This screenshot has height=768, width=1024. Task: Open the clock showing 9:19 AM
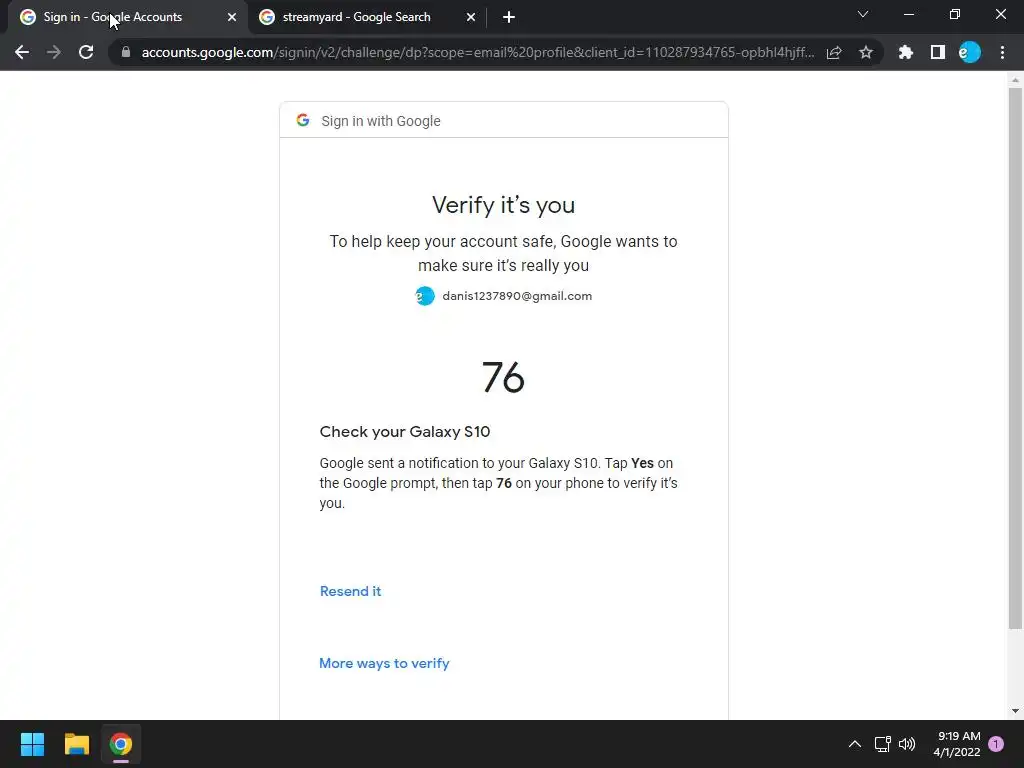[x=957, y=744]
